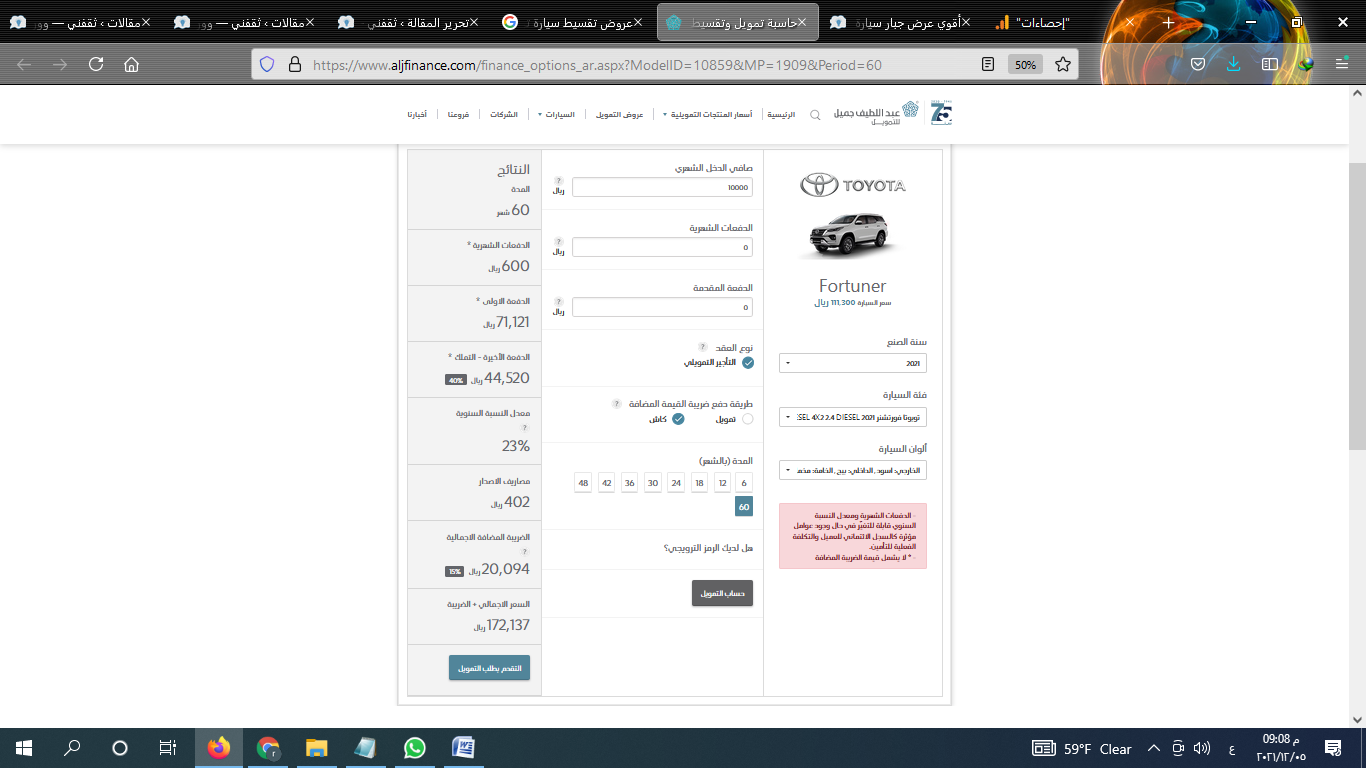Select the التأجير التمويلي contract type

click(748, 362)
